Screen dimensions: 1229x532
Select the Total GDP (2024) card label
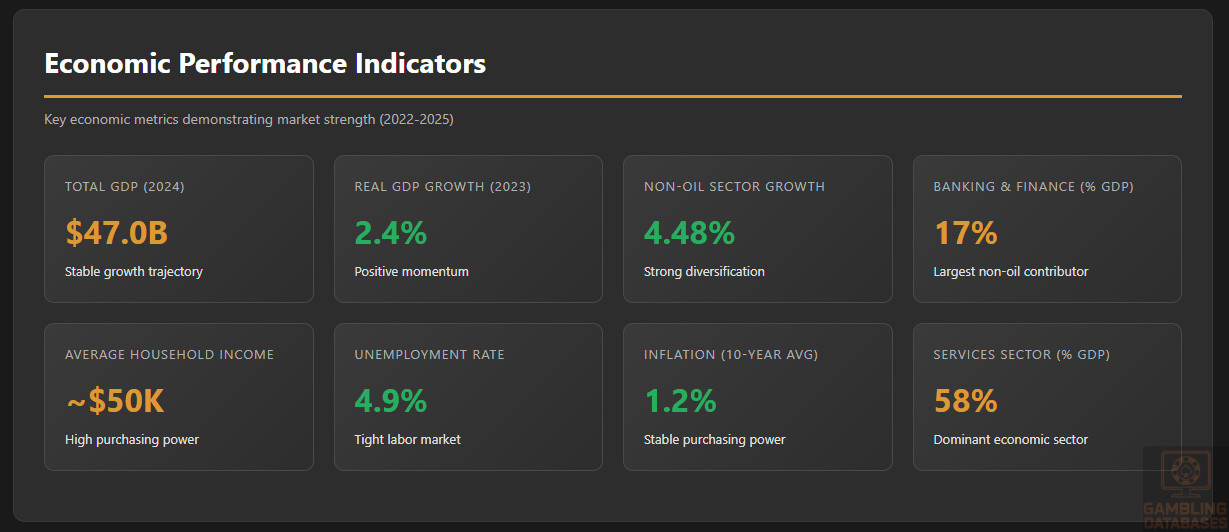(125, 187)
